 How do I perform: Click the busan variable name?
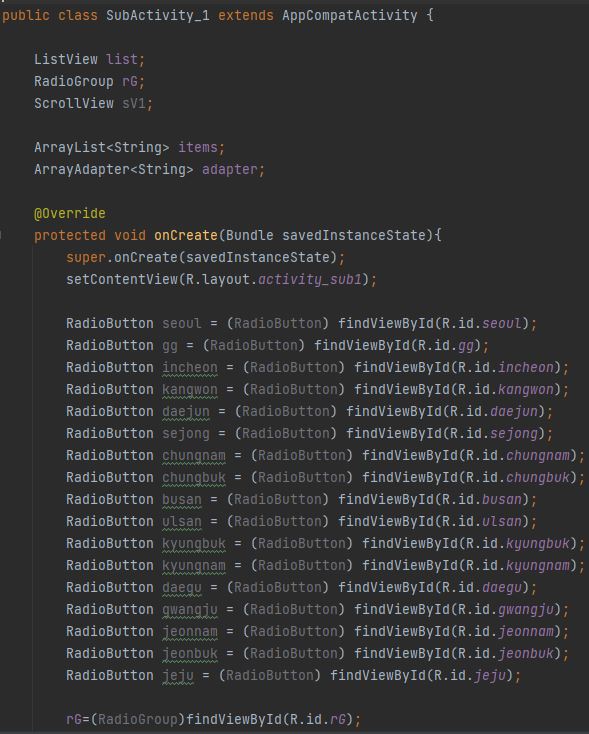click(x=182, y=499)
